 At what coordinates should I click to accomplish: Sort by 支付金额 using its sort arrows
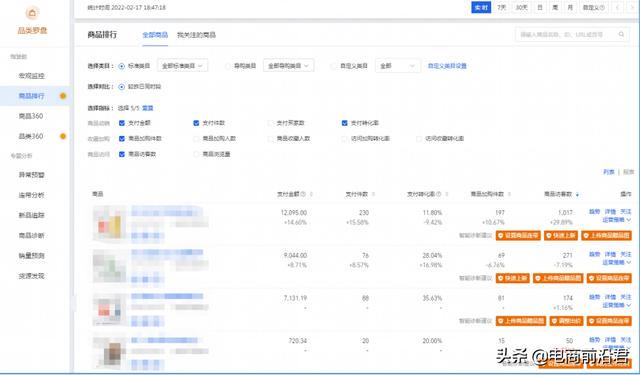point(311,195)
